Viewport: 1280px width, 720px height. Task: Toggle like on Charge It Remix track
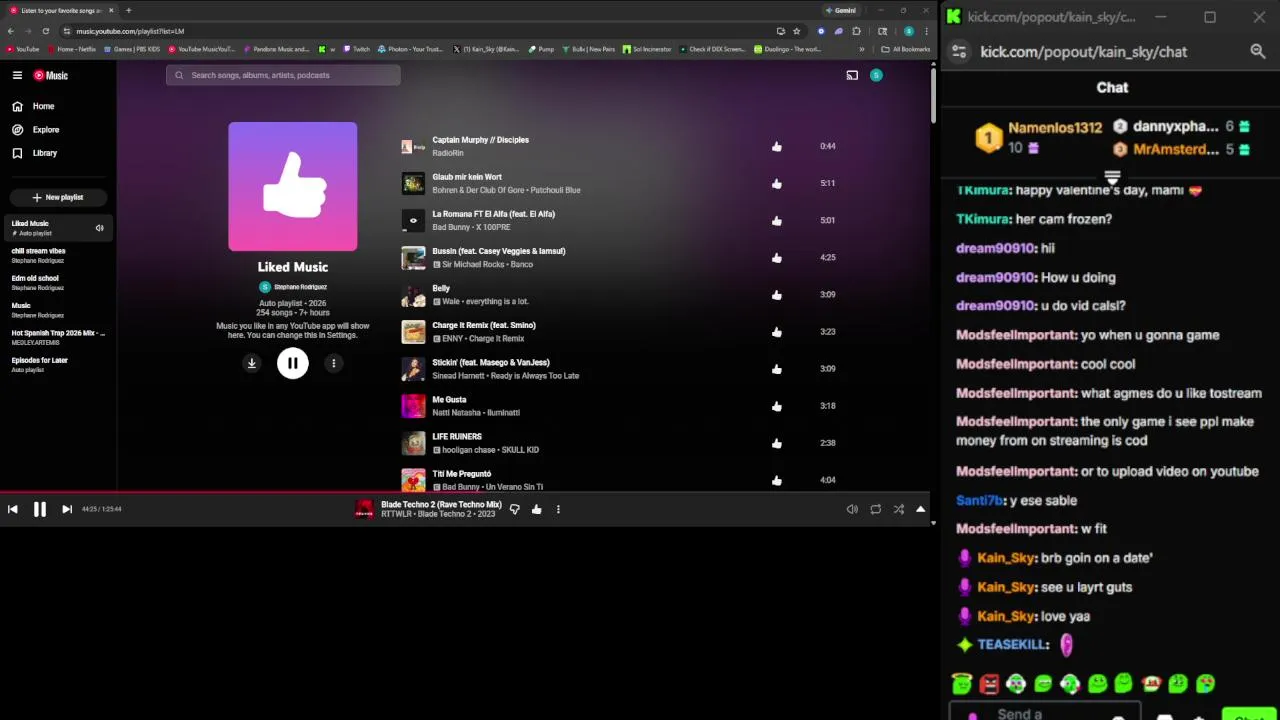[777, 332]
